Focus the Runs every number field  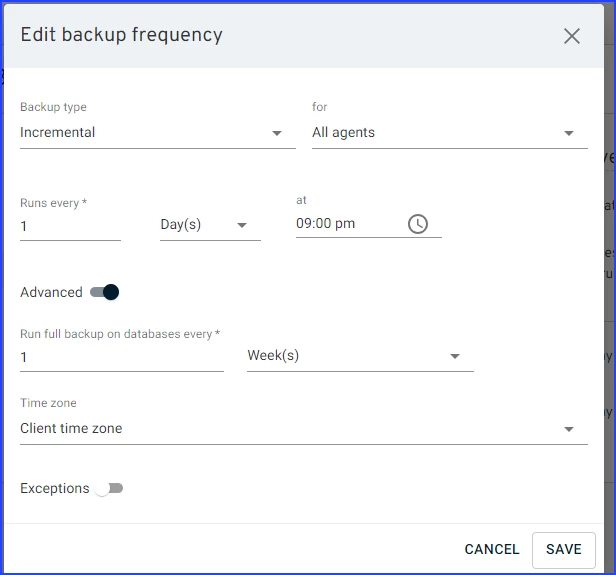pyautogui.click(x=70, y=226)
